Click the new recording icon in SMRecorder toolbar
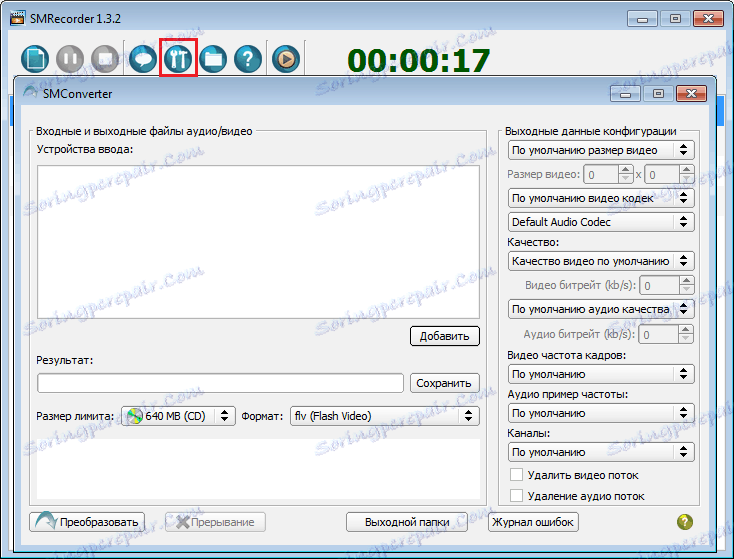This screenshot has width=734, height=559. pos(35,59)
